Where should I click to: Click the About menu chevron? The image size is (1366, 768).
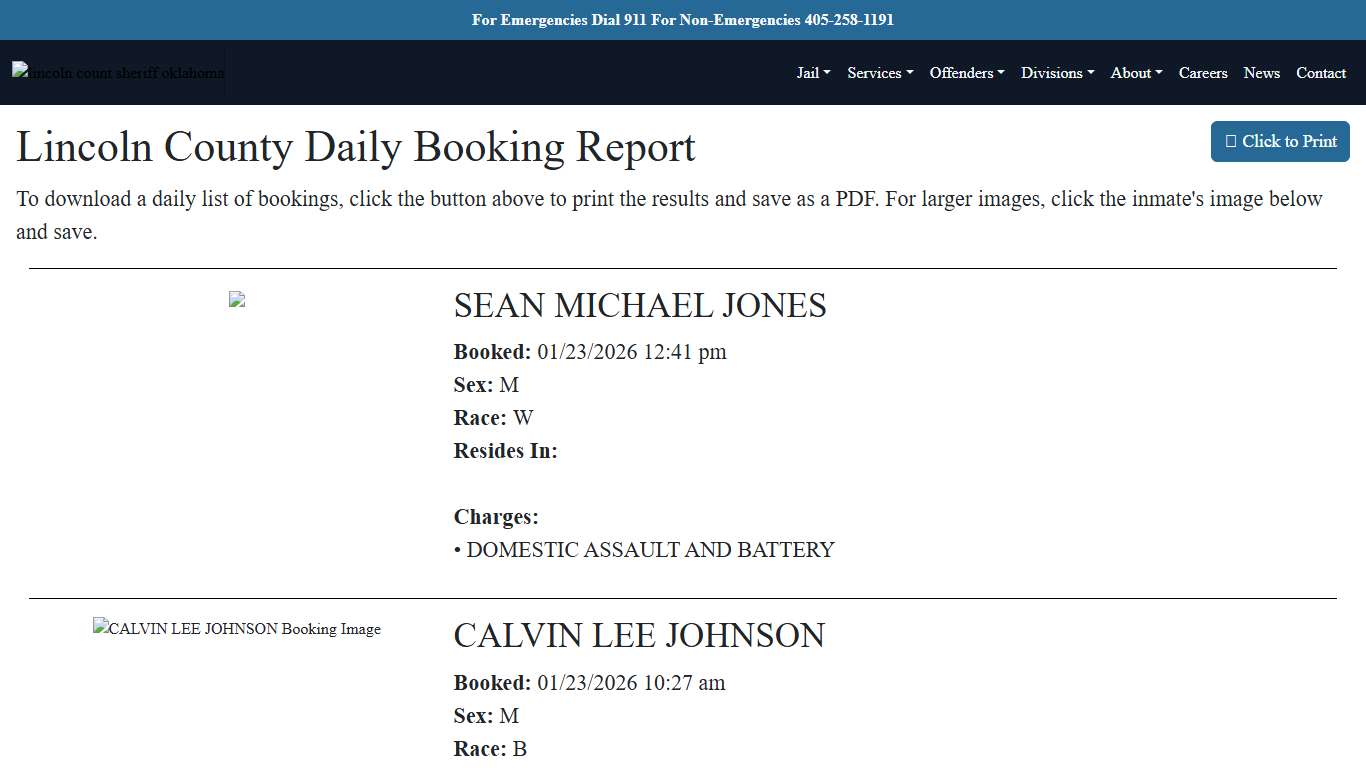[1158, 73]
